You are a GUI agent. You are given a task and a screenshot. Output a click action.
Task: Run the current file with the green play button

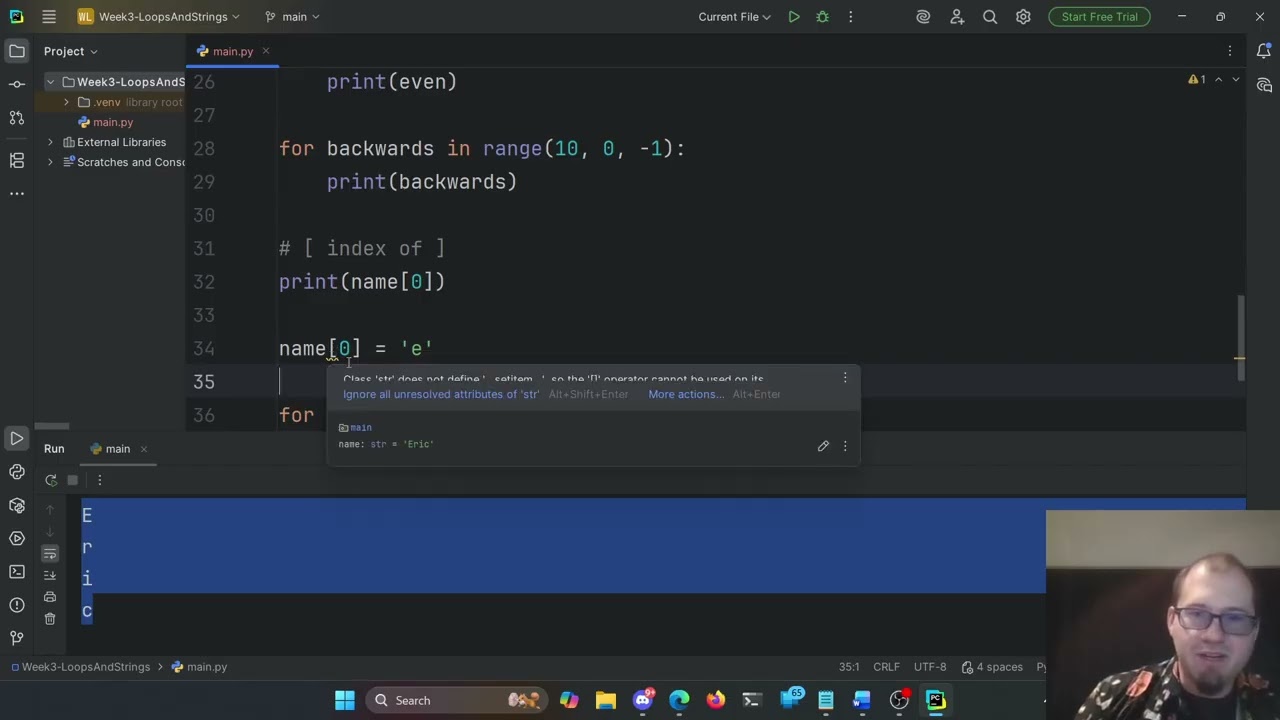794,17
